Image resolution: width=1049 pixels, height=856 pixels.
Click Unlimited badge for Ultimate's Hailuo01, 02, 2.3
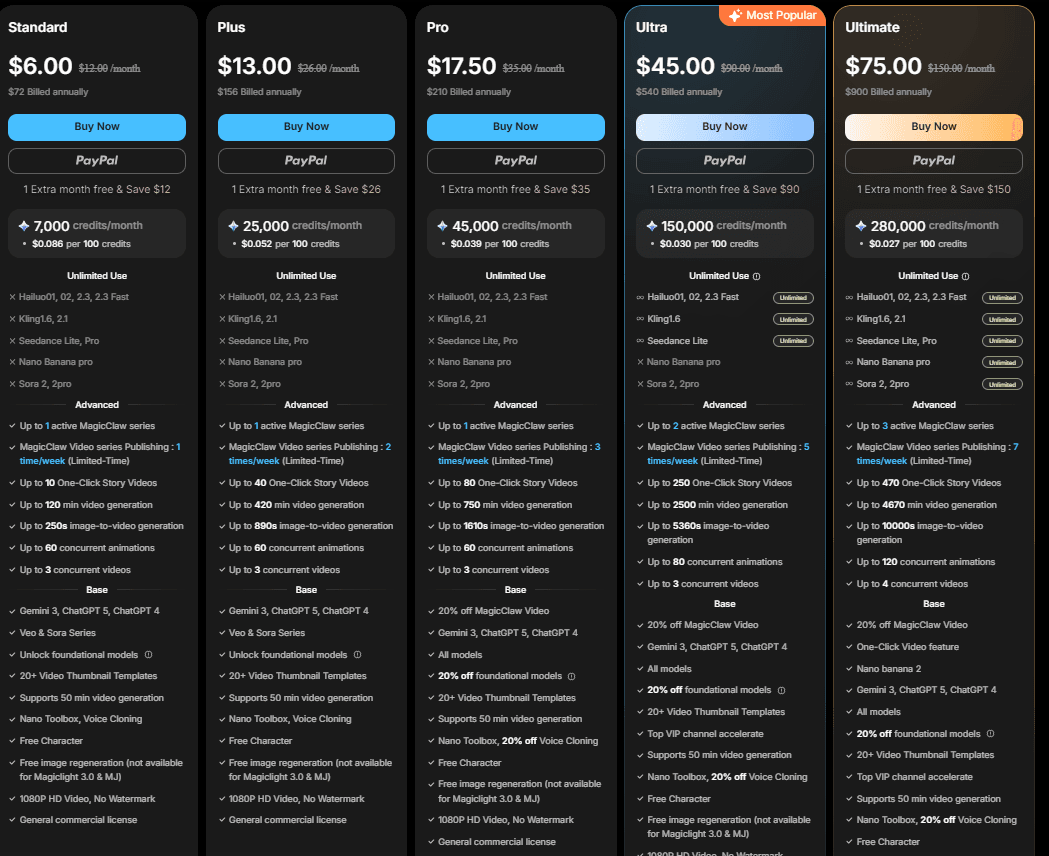1002,298
